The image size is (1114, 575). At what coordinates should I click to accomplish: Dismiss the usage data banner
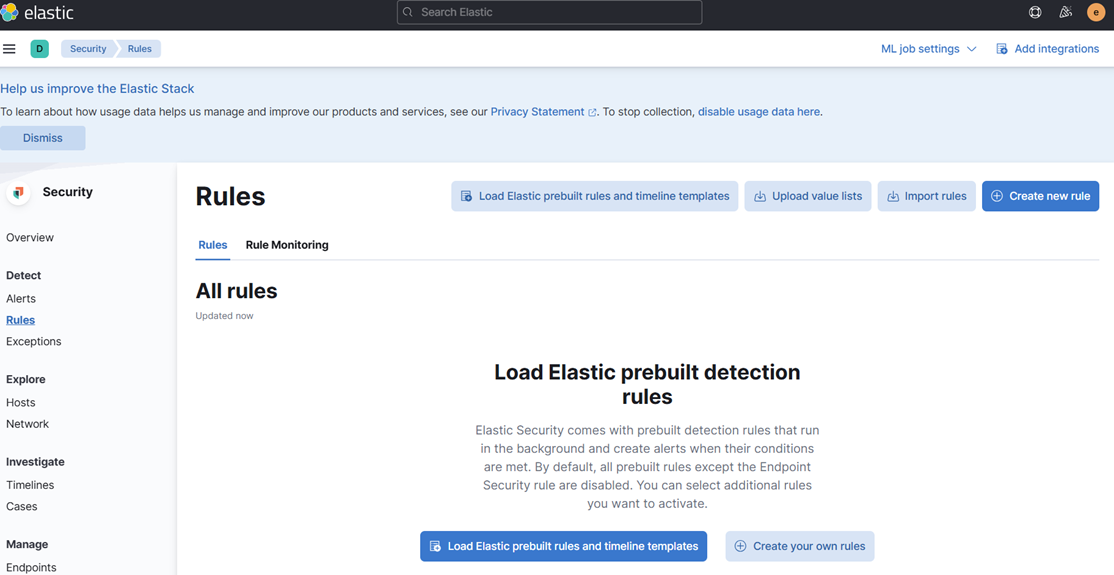(x=43, y=138)
